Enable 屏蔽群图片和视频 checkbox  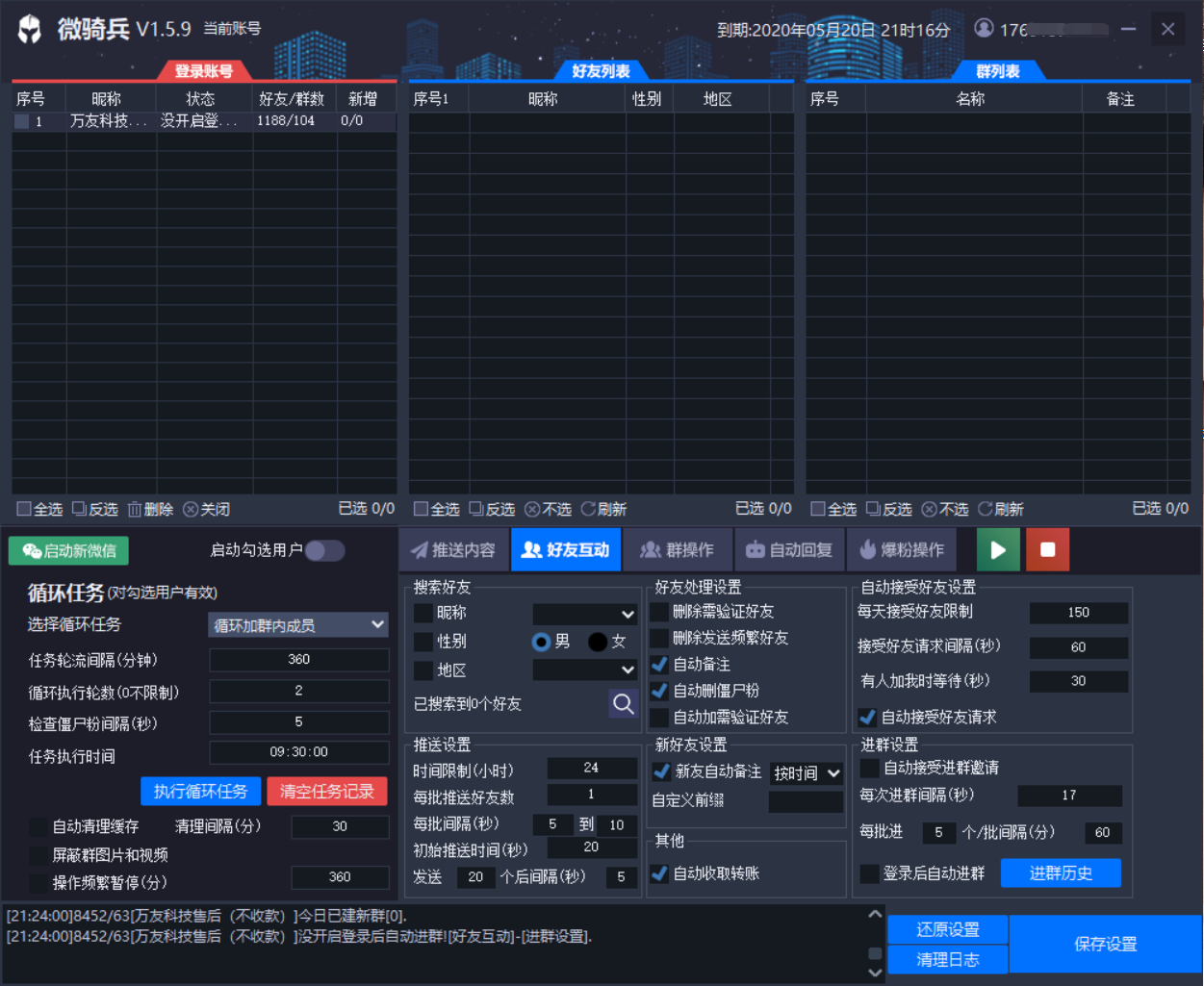click(x=38, y=855)
